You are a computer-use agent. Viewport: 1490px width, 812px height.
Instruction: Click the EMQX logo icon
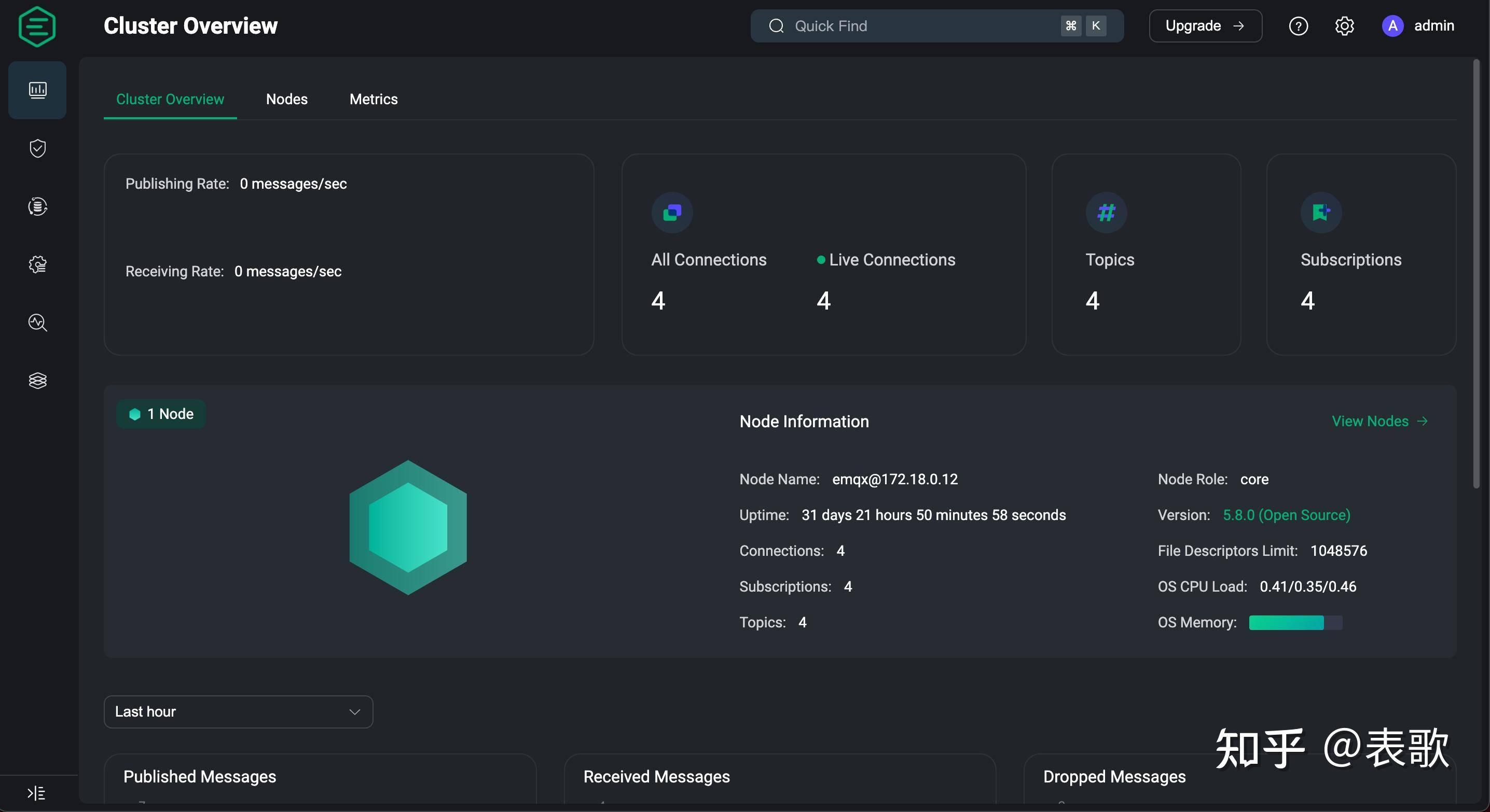click(x=37, y=26)
